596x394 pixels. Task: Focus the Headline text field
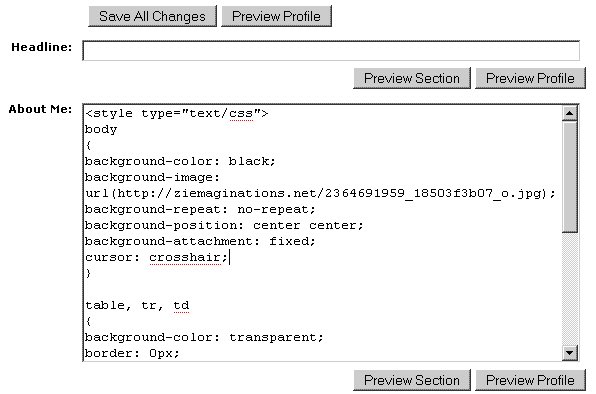coord(331,51)
